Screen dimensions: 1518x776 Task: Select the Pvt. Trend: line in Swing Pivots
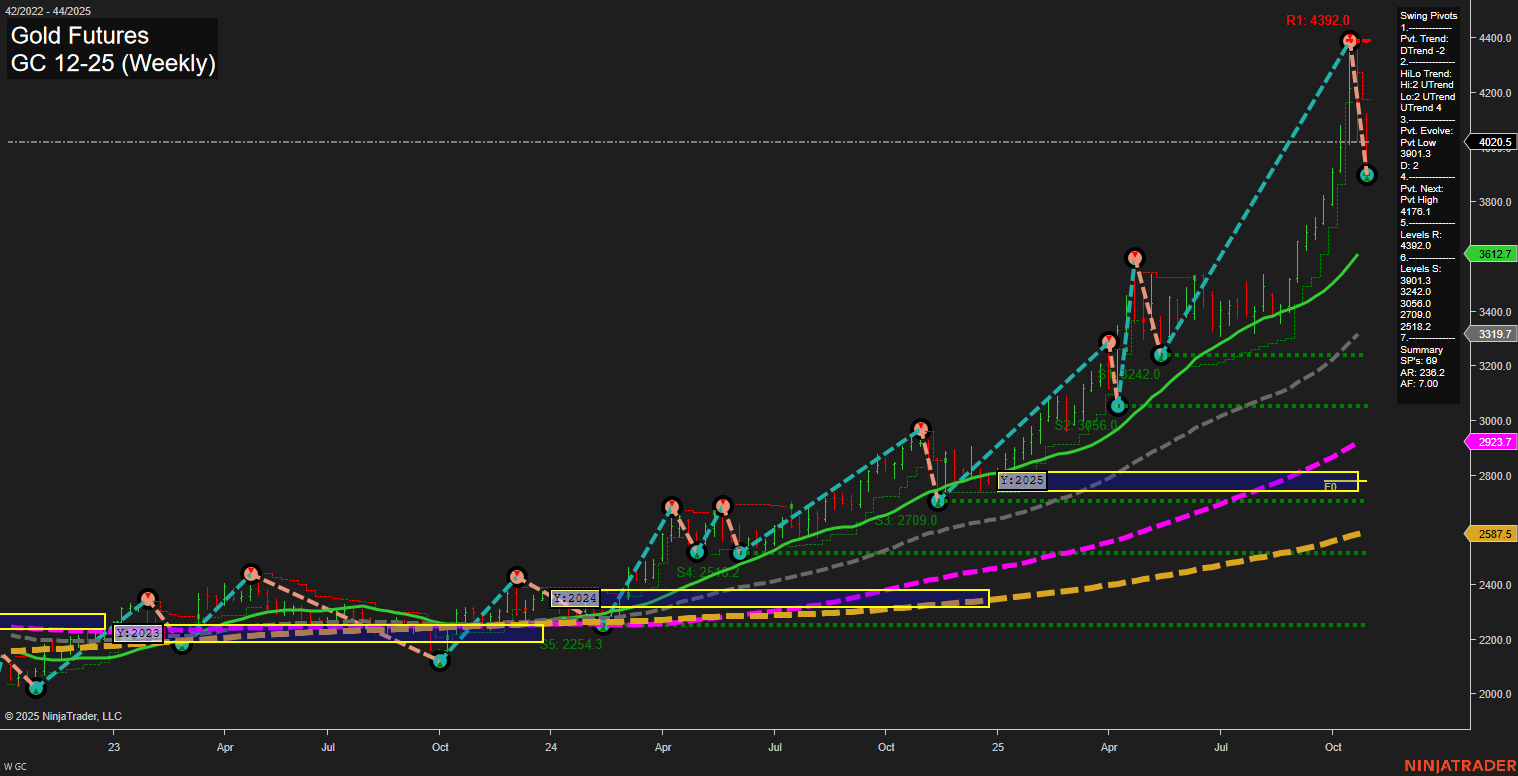tap(1424, 39)
